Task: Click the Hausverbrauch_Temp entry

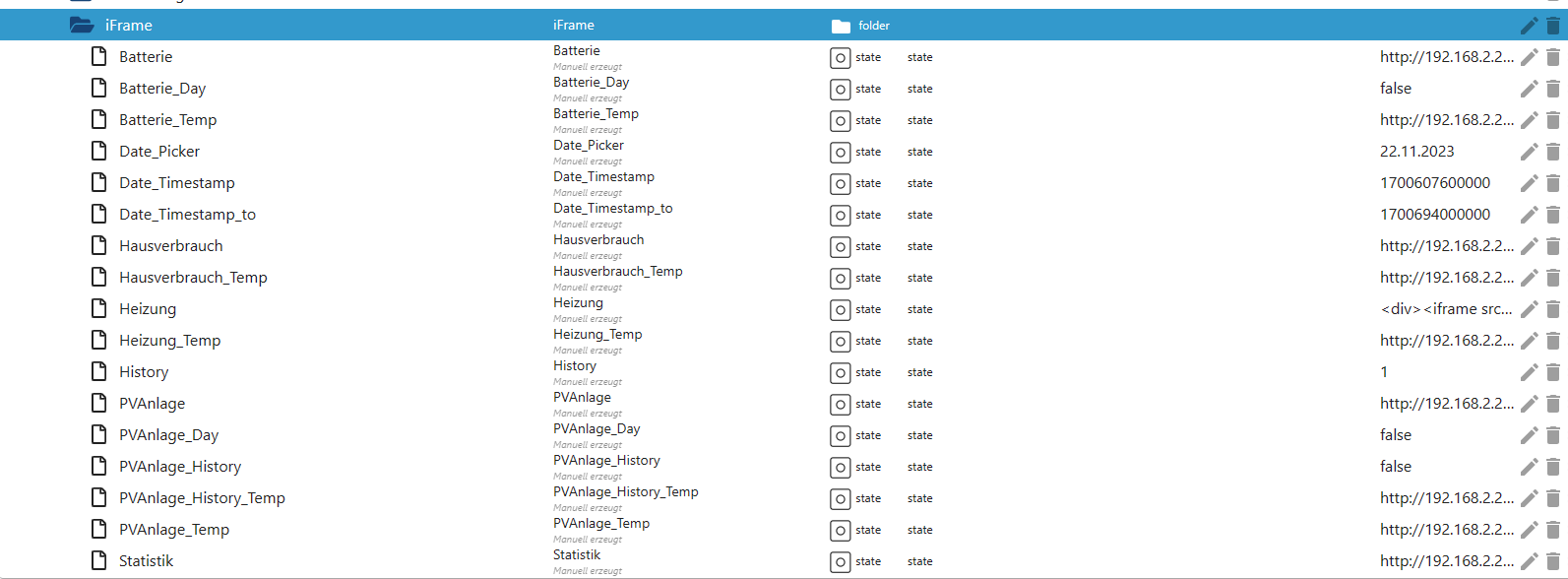Action: pyautogui.click(x=193, y=278)
